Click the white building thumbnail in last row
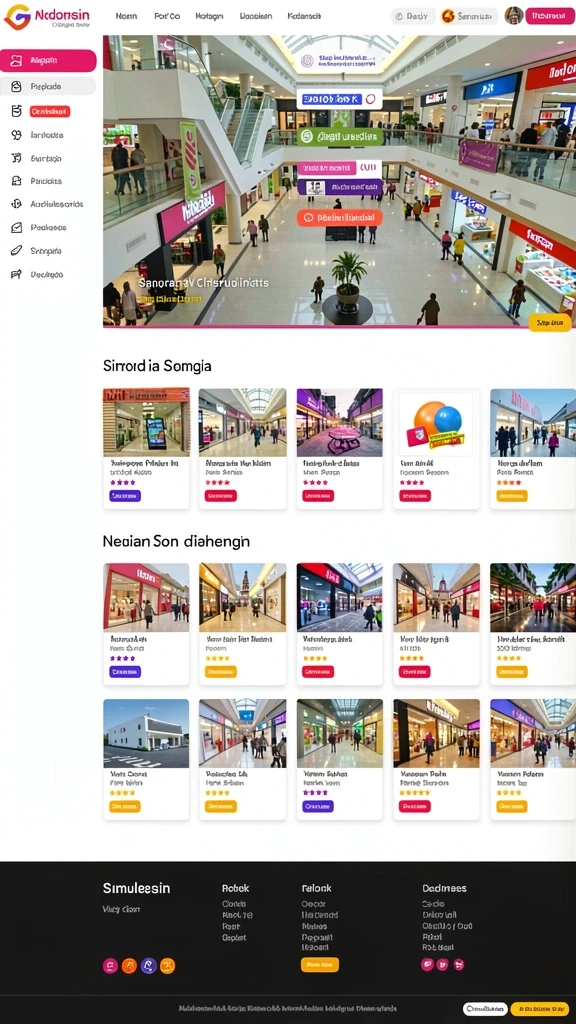The width and height of the screenshot is (576, 1024). point(146,733)
